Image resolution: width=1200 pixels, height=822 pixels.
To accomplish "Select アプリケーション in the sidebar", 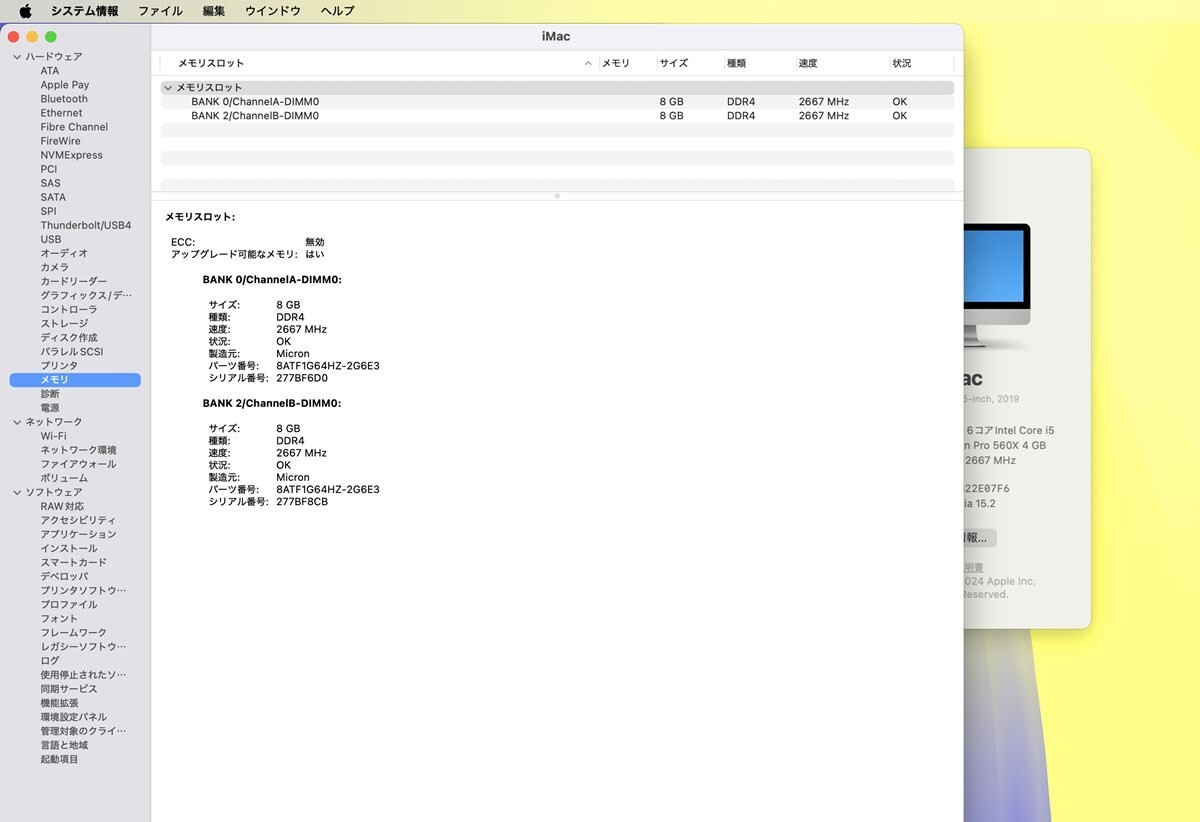I will pyautogui.click(x=78, y=534).
